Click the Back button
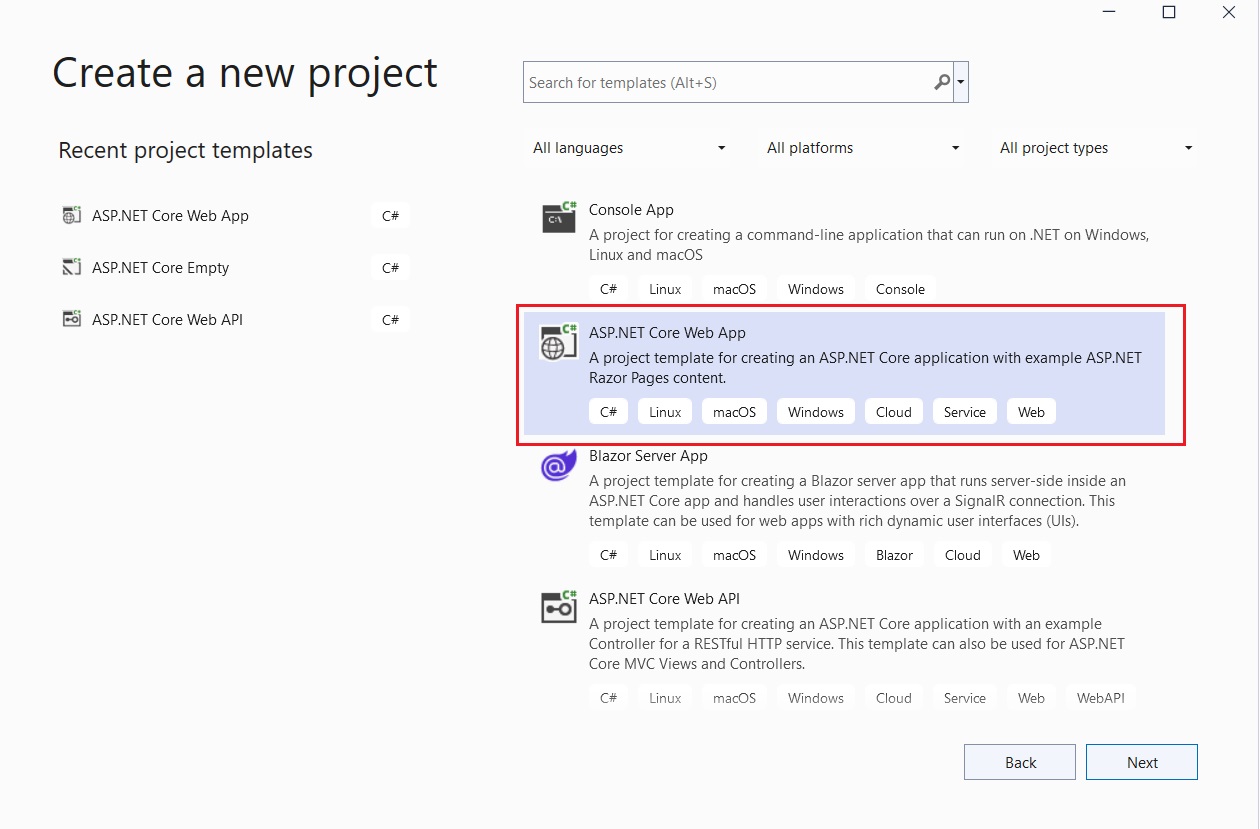This screenshot has height=829, width=1260. pyautogui.click(x=1020, y=762)
